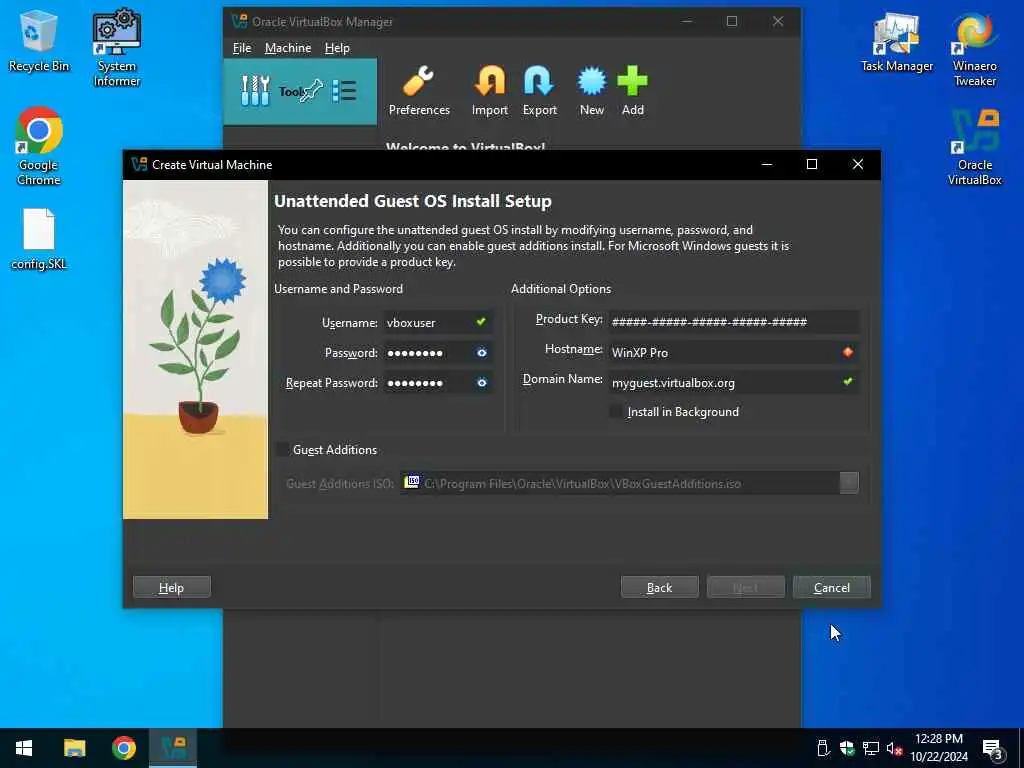Screen dimensions: 1024x768
Task: Select Google Chrome desktop shortcut
Action: tap(39, 146)
